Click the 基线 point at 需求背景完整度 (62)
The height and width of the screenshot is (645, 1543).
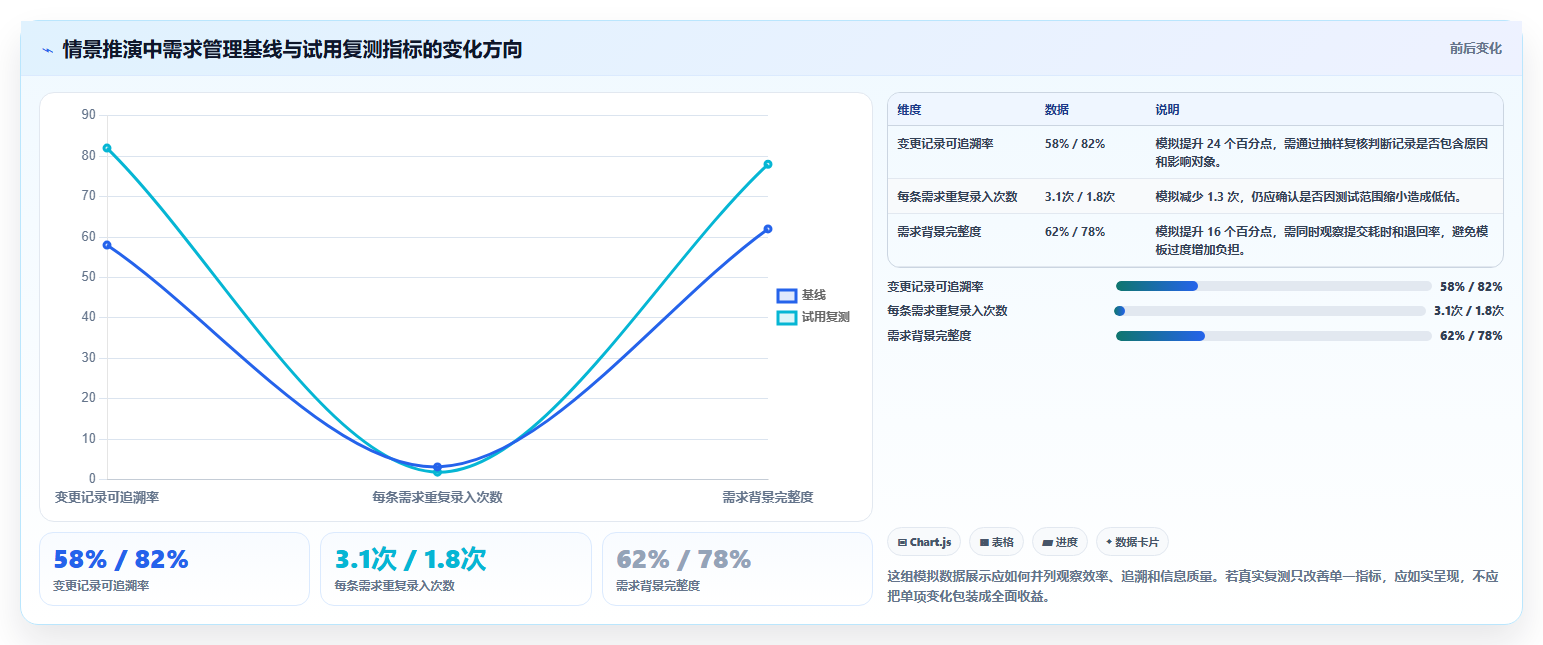(x=768, y=229)
